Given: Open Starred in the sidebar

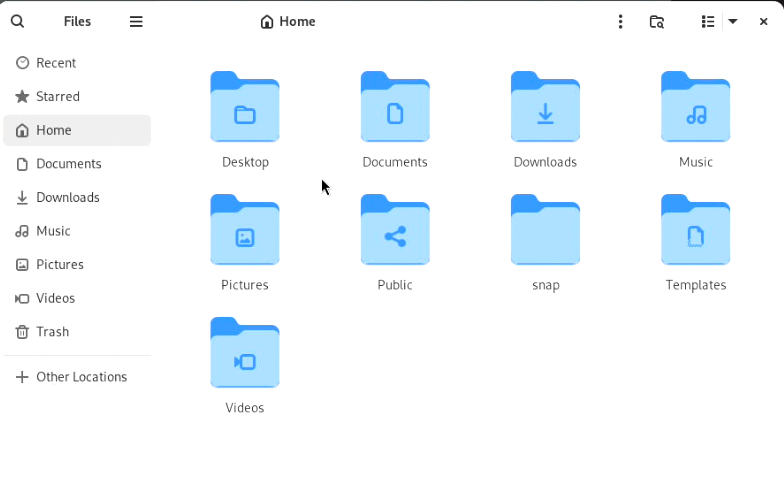Looking at the screenshot, I should tap(58, 97).
